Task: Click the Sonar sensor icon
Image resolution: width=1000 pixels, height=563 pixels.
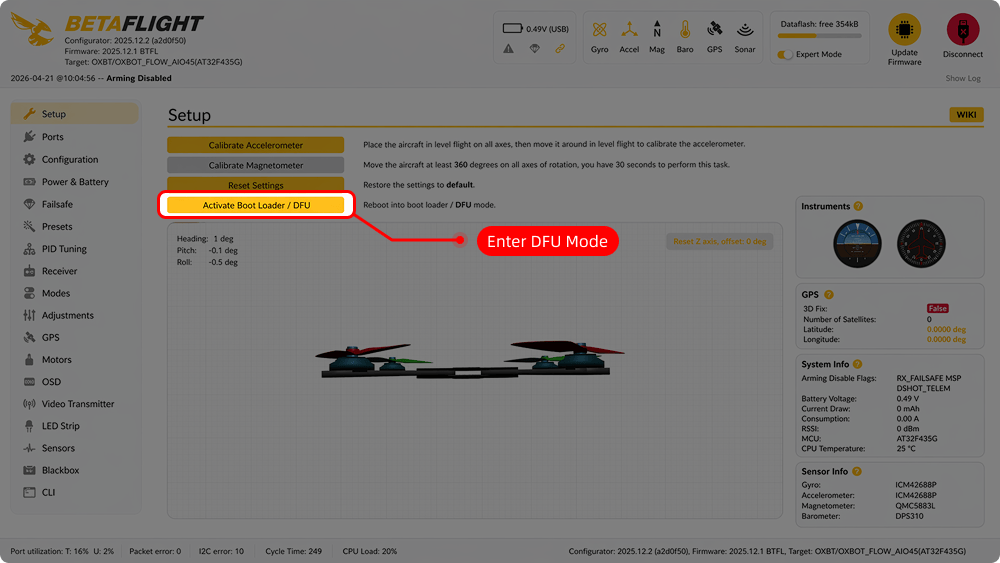Action: click(745, 29)
